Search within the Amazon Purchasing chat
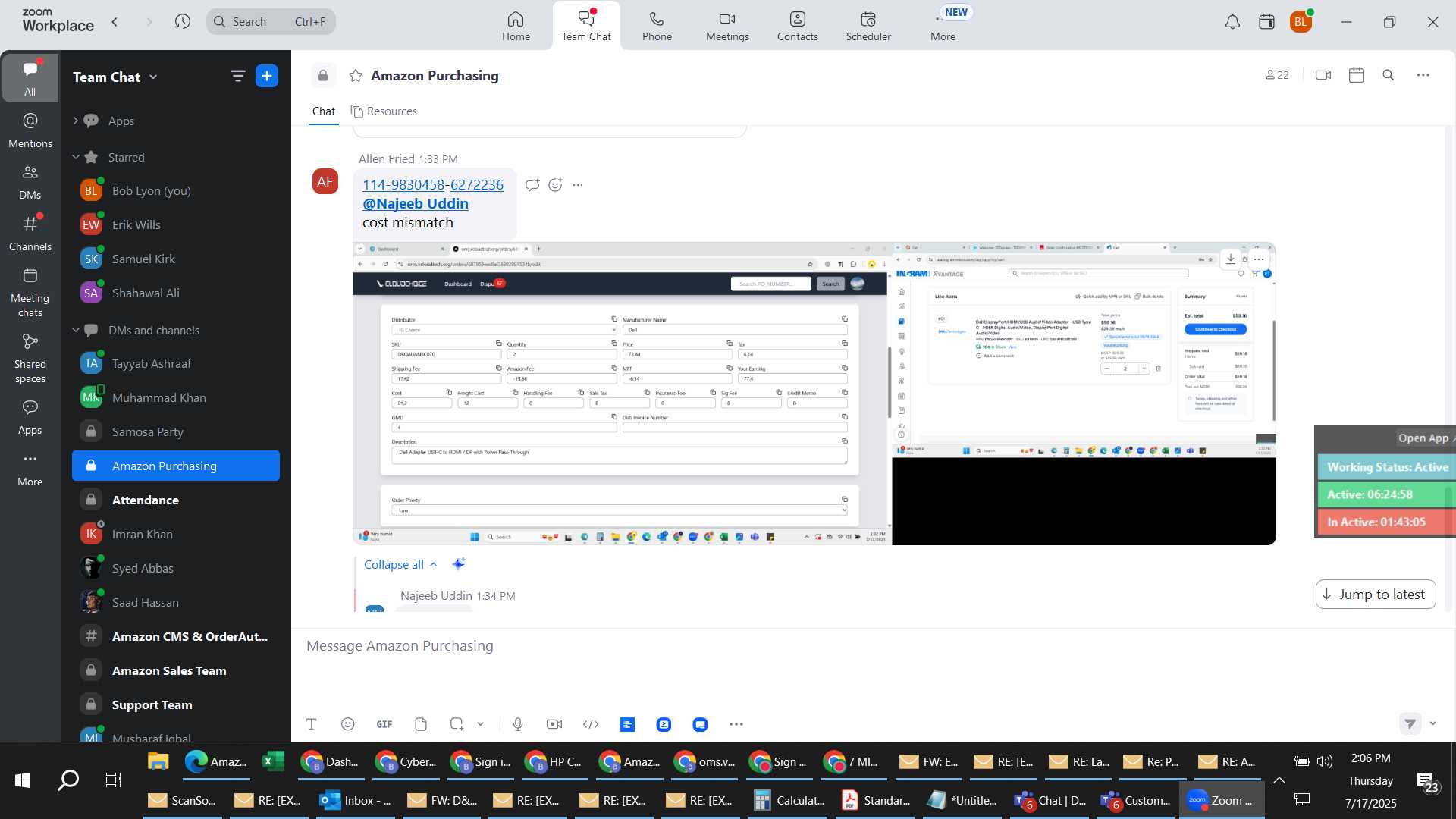 (1389, 75)
